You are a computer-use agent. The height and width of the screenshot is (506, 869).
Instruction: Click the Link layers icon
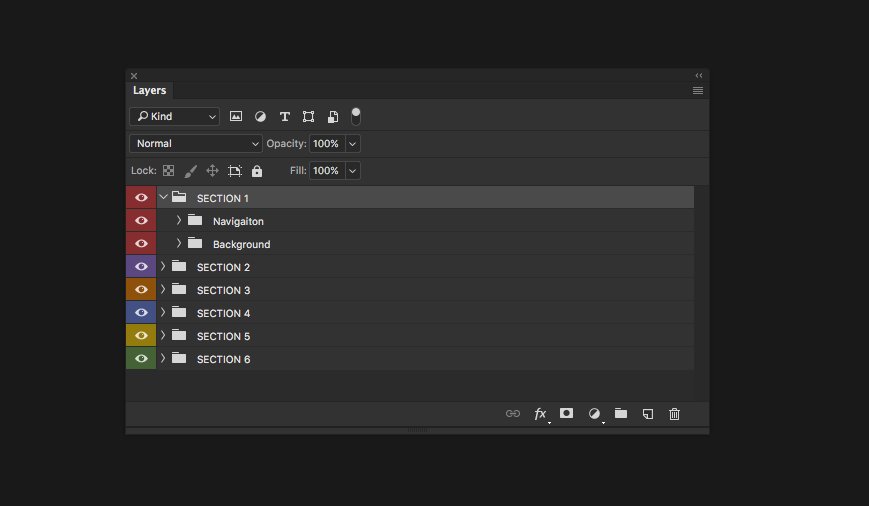(513, 413)
